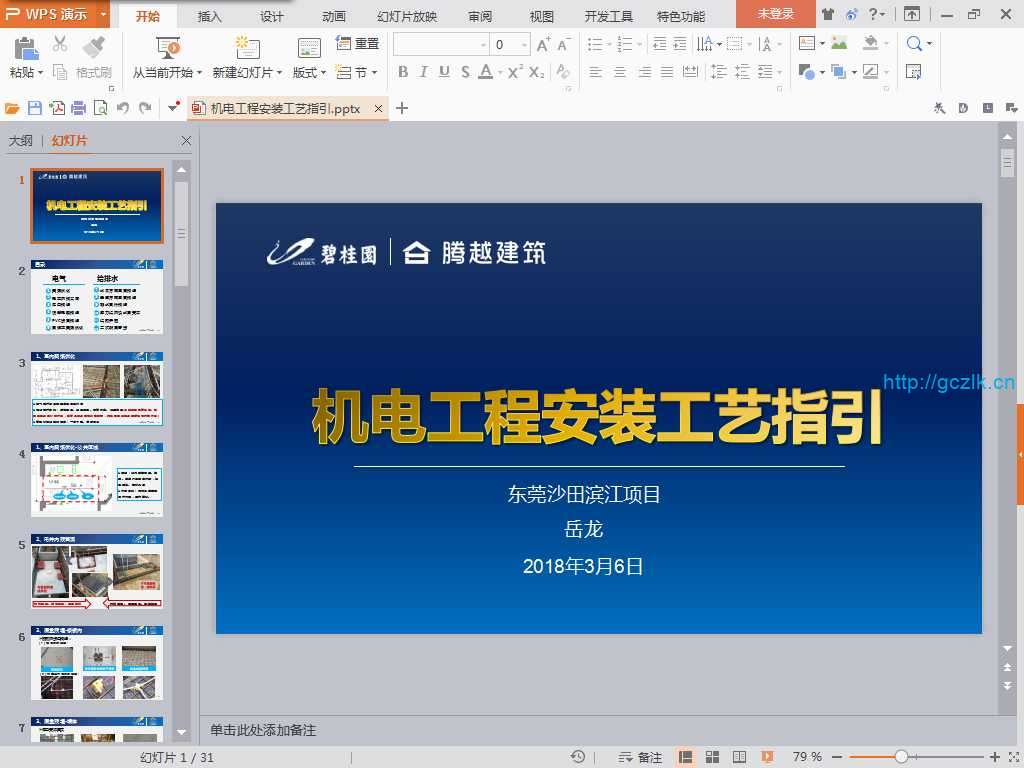Viewport: 1024px width, 768px height.
Task: Switch to slide sorter view in status bar
Action: [713, 757]
